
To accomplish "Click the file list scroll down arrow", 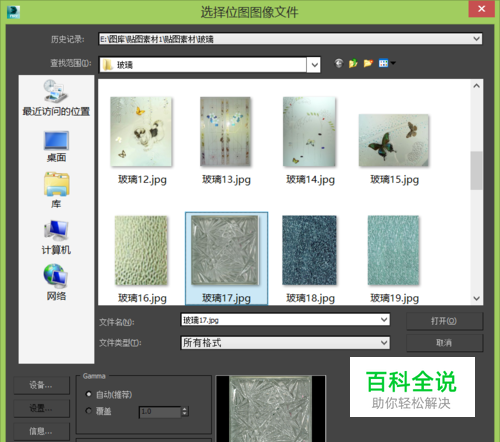I will pos(477,298).
